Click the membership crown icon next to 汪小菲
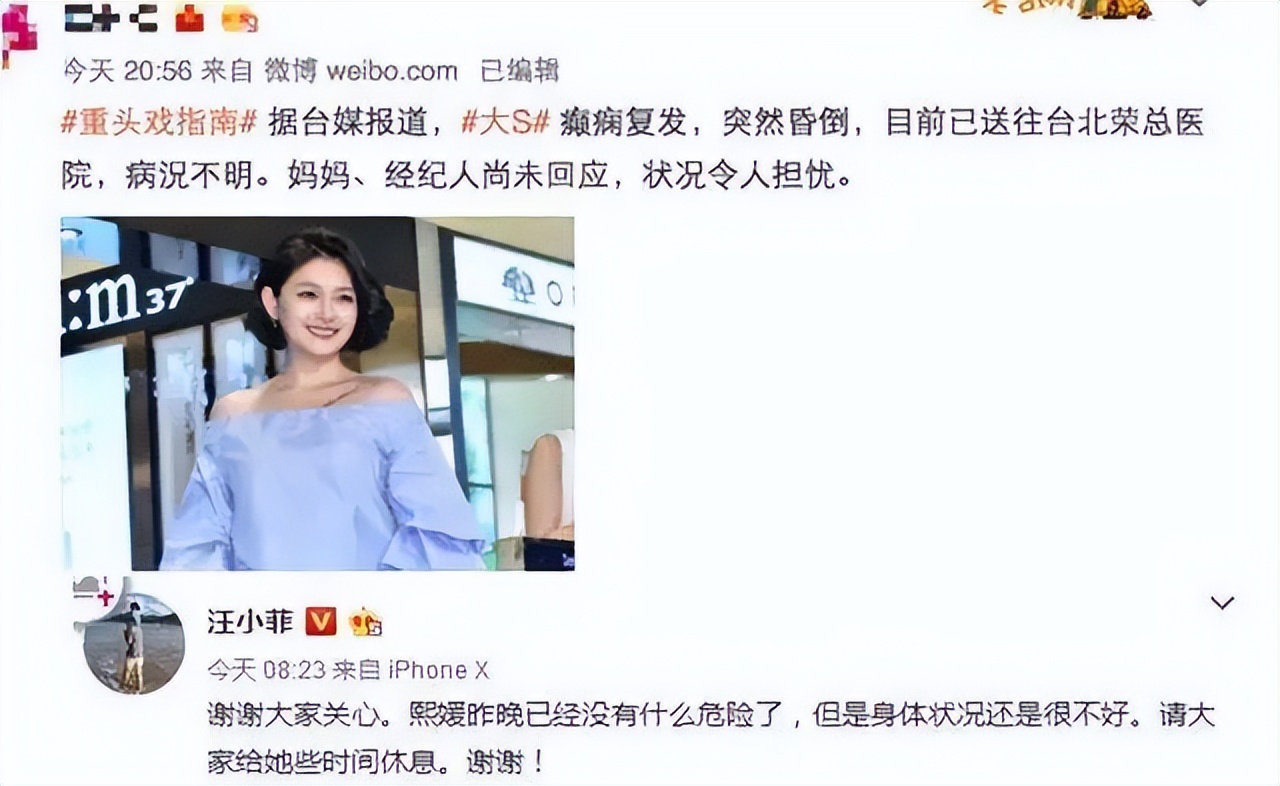1280x786 pixels. (x=366, y=623)
